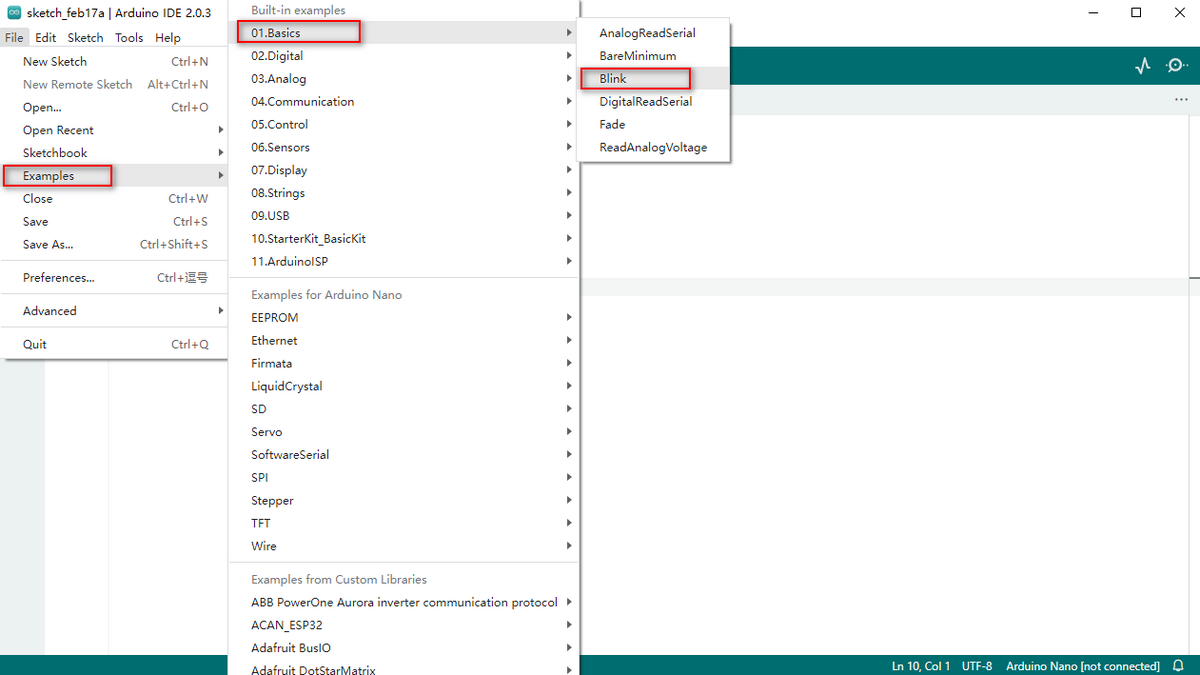Viewport: 1200px width, 675px height.
Task: Expand TFT library examples
Action: [404, 523]
